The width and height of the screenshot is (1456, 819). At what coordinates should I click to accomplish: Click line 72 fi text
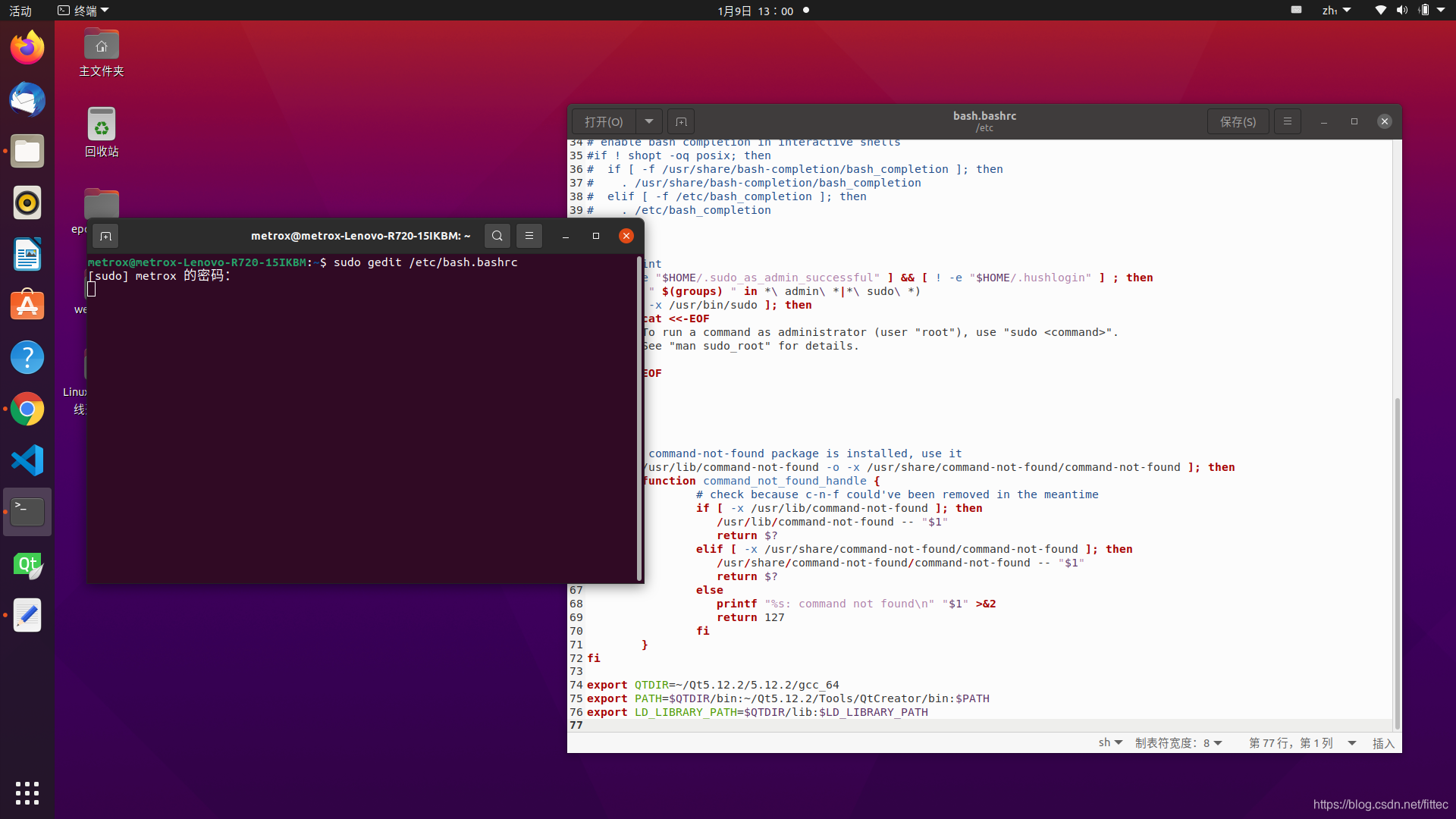pyautogui.click(x=593, y=658)
